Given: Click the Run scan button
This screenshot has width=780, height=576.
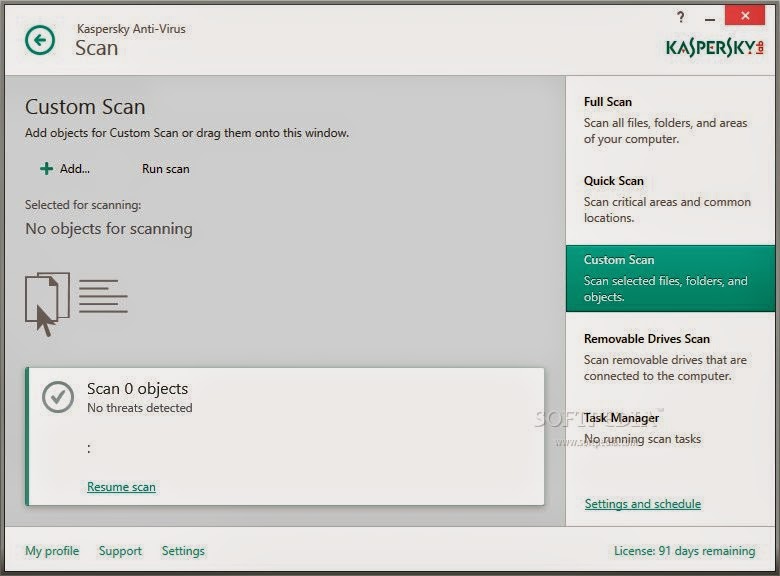Looking at the screenshot, I should coord(166,169).
